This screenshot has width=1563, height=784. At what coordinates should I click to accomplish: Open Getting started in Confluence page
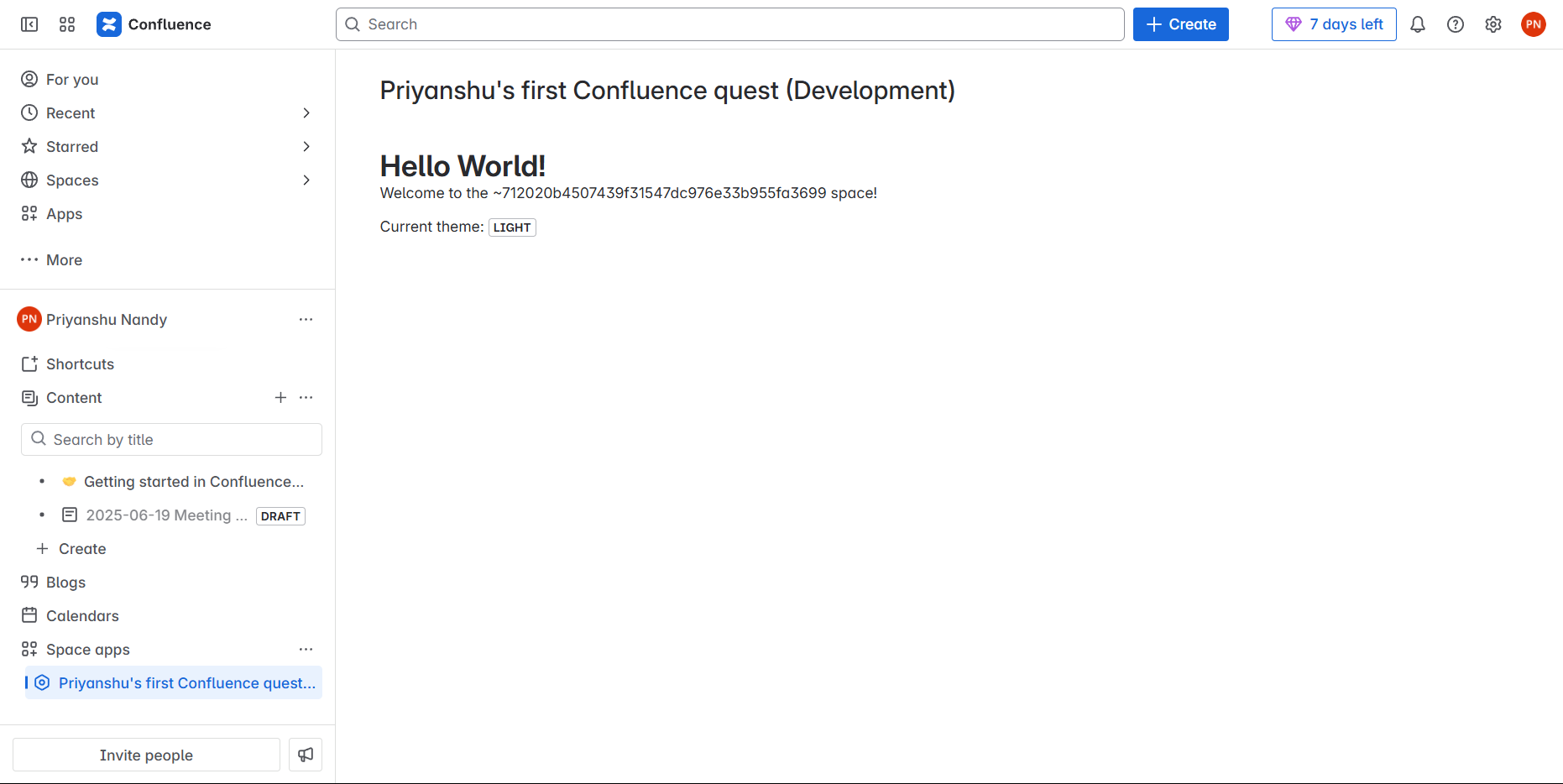pyautogui.click(x=194, y=481)
